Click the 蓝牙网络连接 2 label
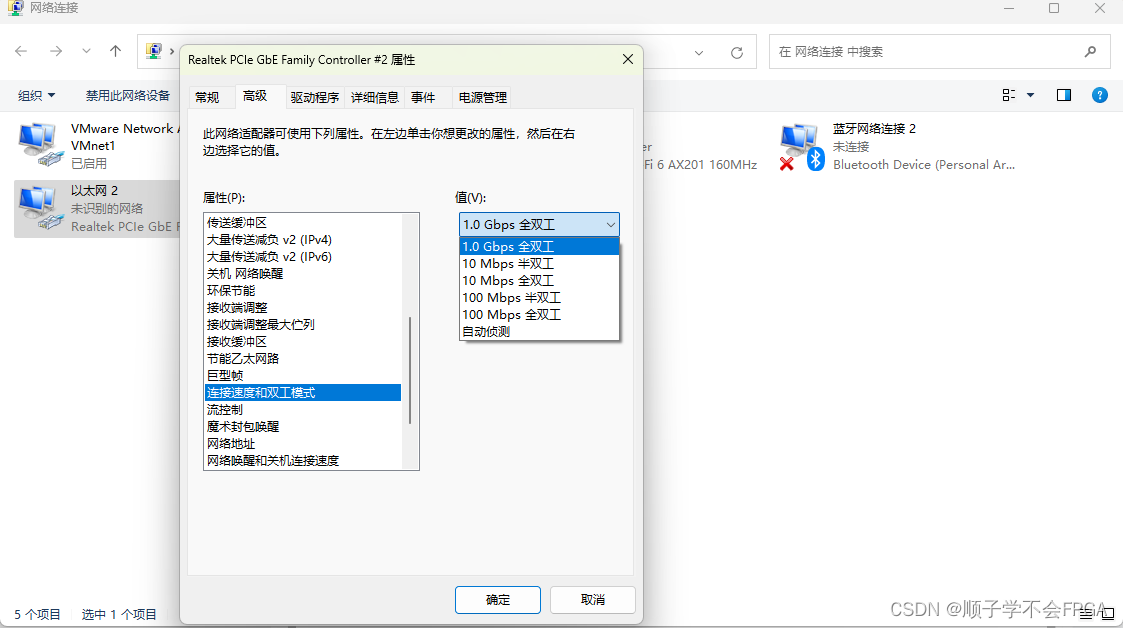 pos(874,128)
